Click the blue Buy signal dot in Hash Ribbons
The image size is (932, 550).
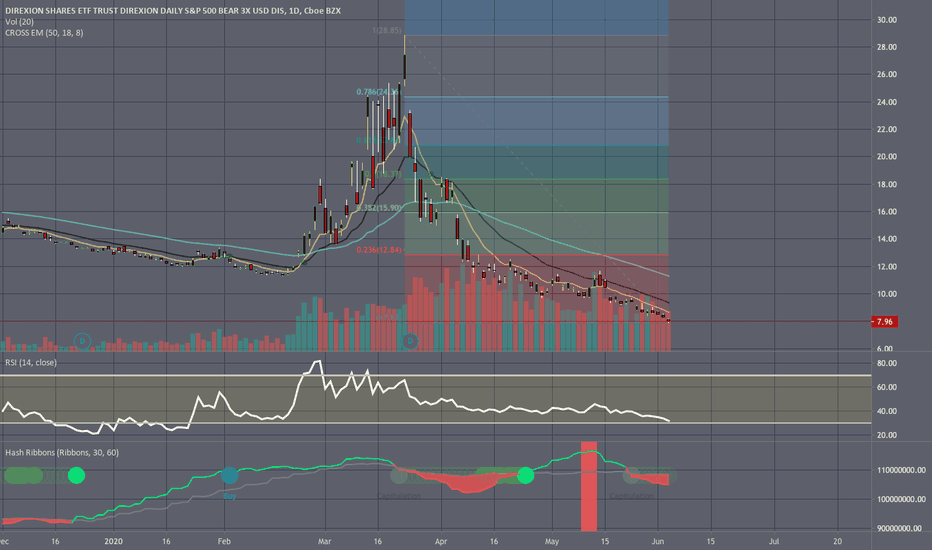pos(229,475)
